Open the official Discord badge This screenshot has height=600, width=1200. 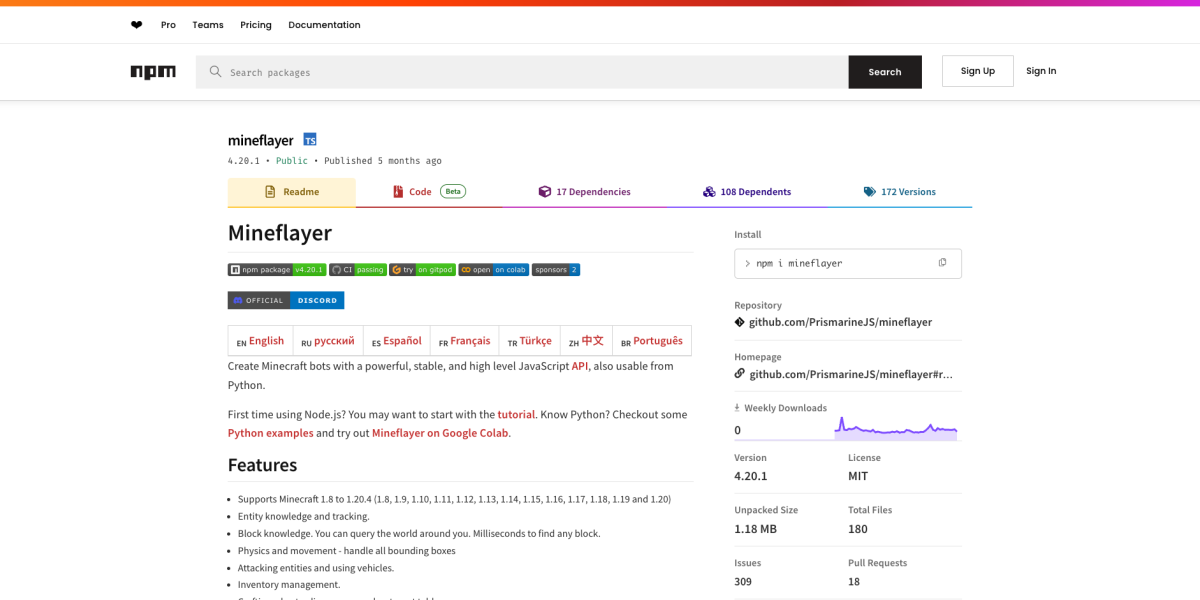tap(286, 300)
